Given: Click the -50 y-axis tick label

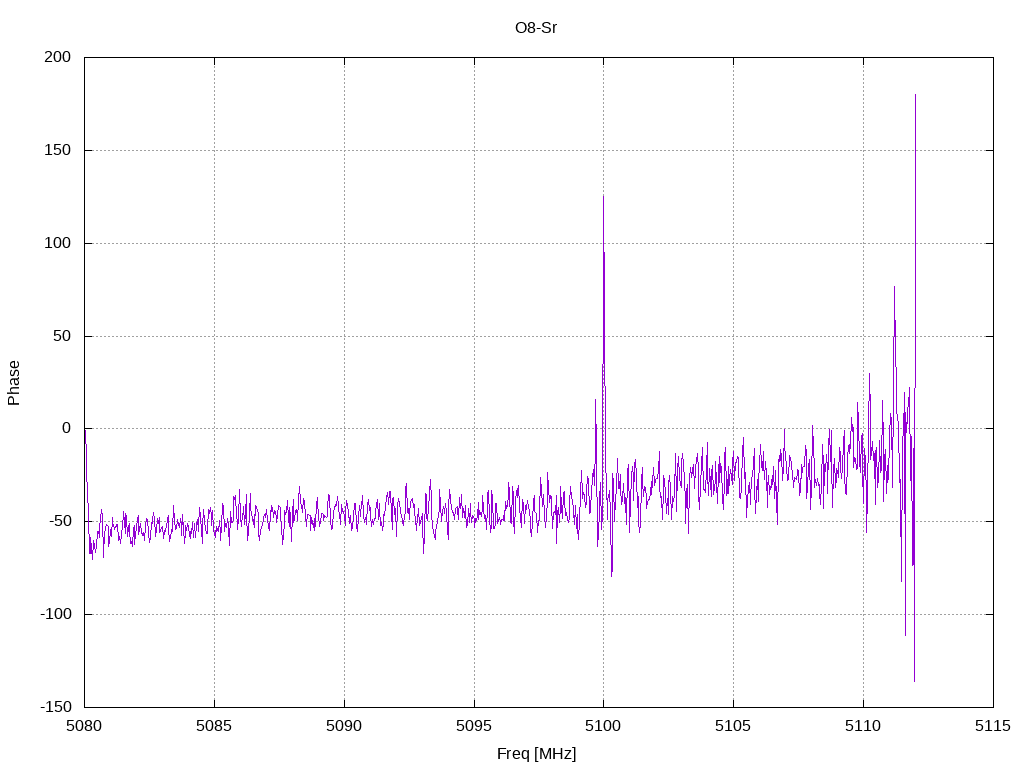Looking at the screenshot, I should [59, 521].
